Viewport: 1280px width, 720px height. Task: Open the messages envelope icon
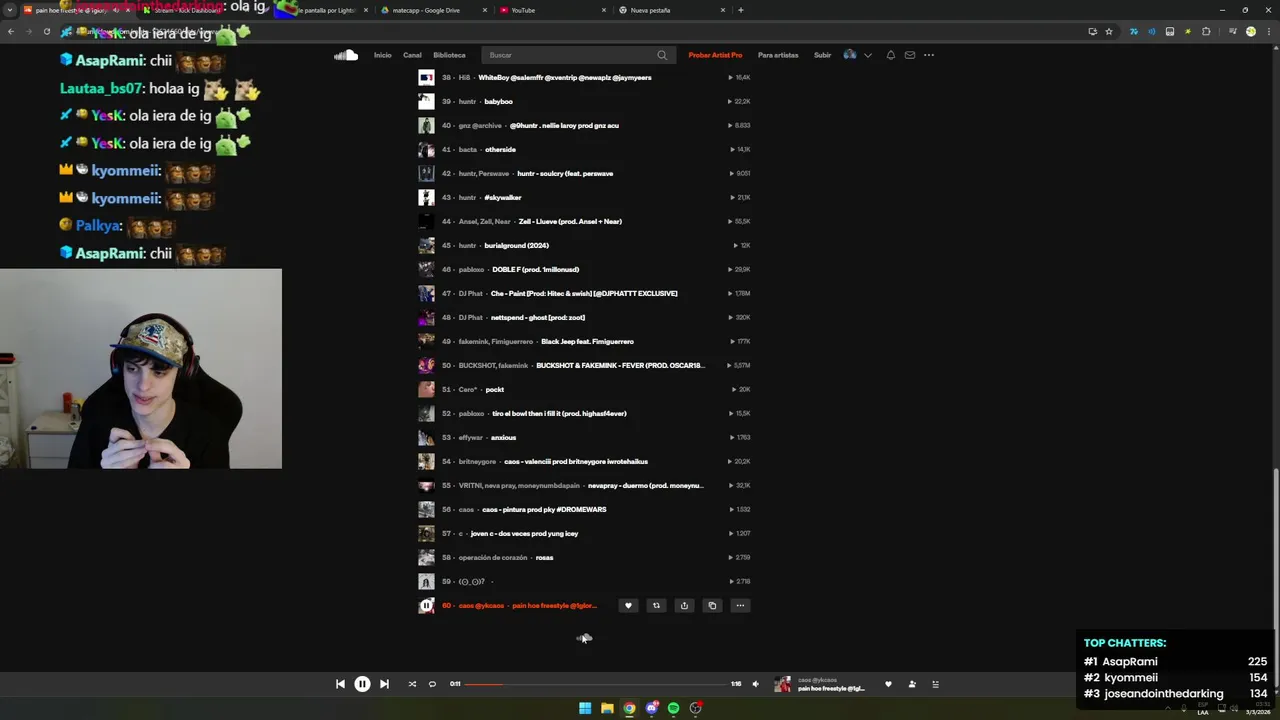point(910,55)
